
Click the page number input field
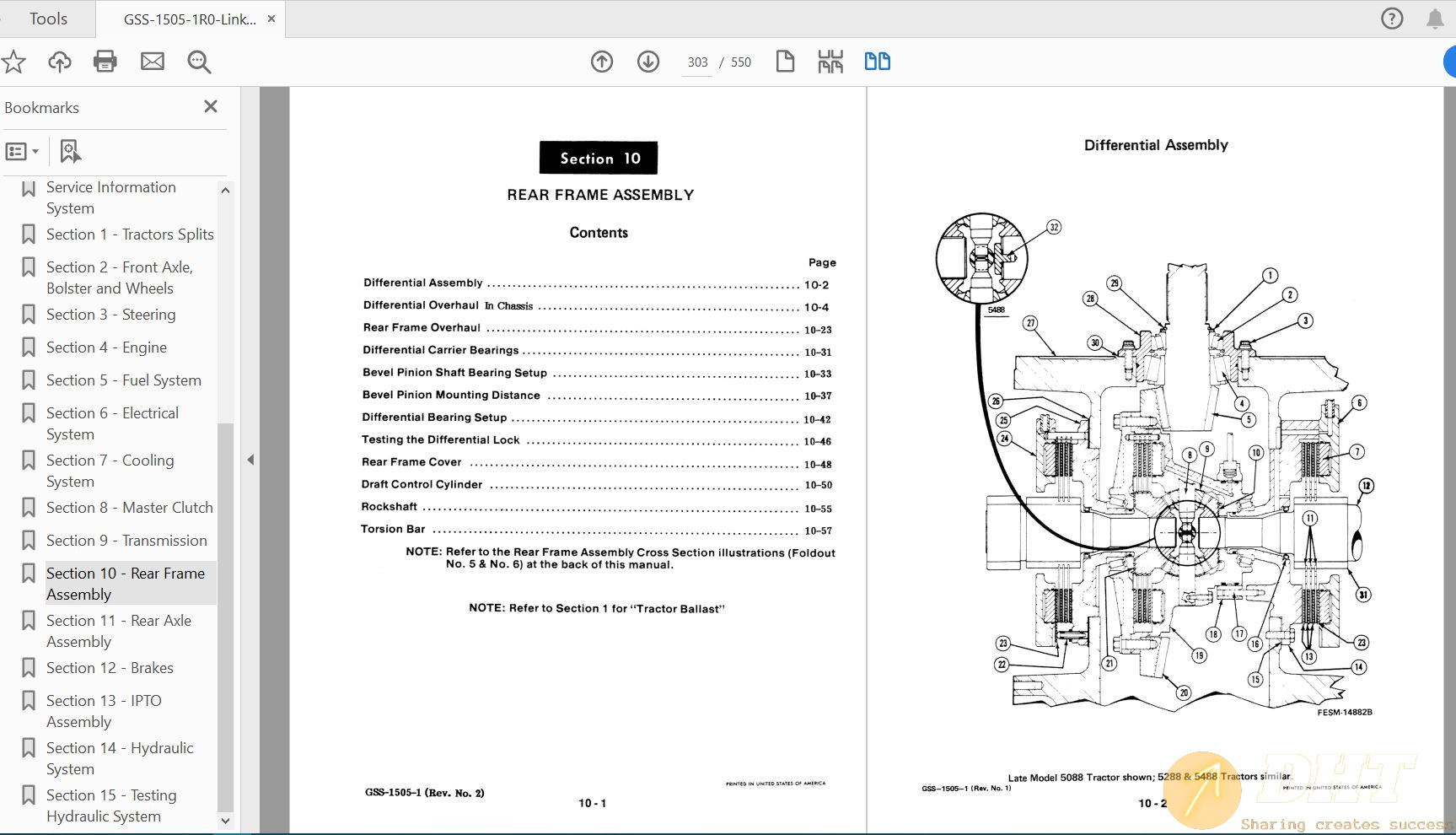click(x=697, y=62)
